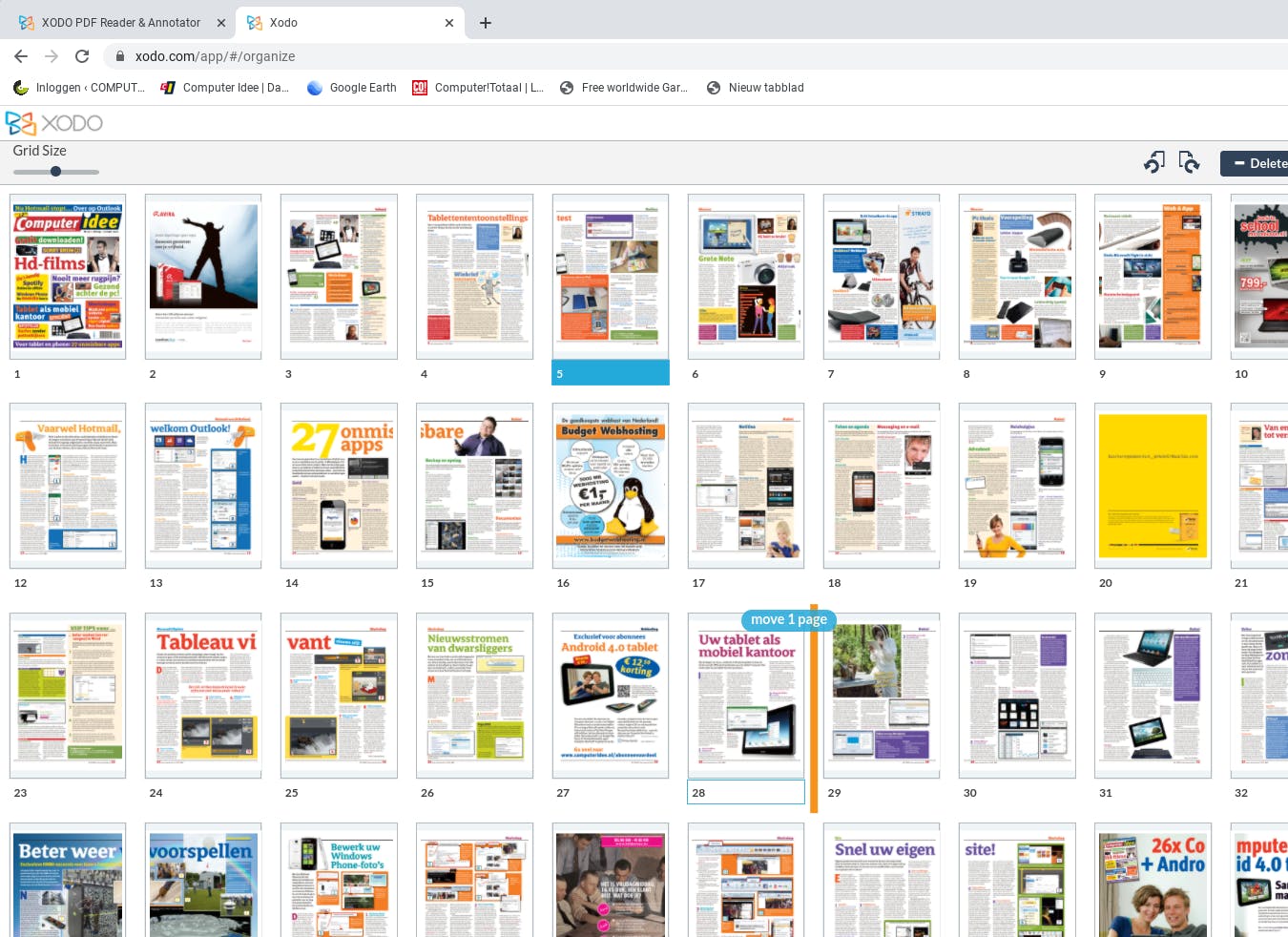Select the yellow page 20 thumbnail
This screenshot has width=1288, height=937.
pyautogui.click(x=1153, y=486)
